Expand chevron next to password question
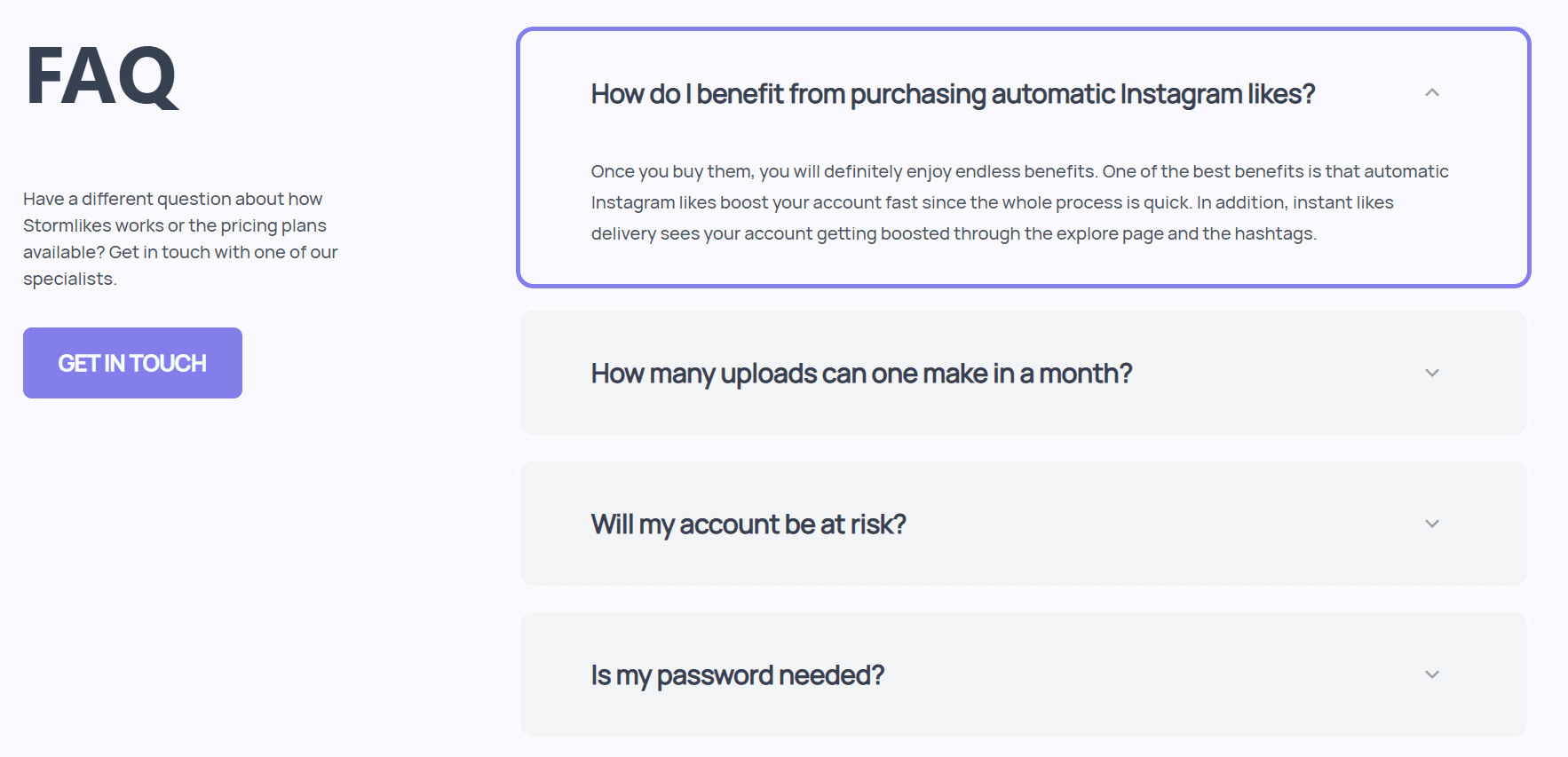The width and height of the screenshot is (1568, 757). 1431,675
